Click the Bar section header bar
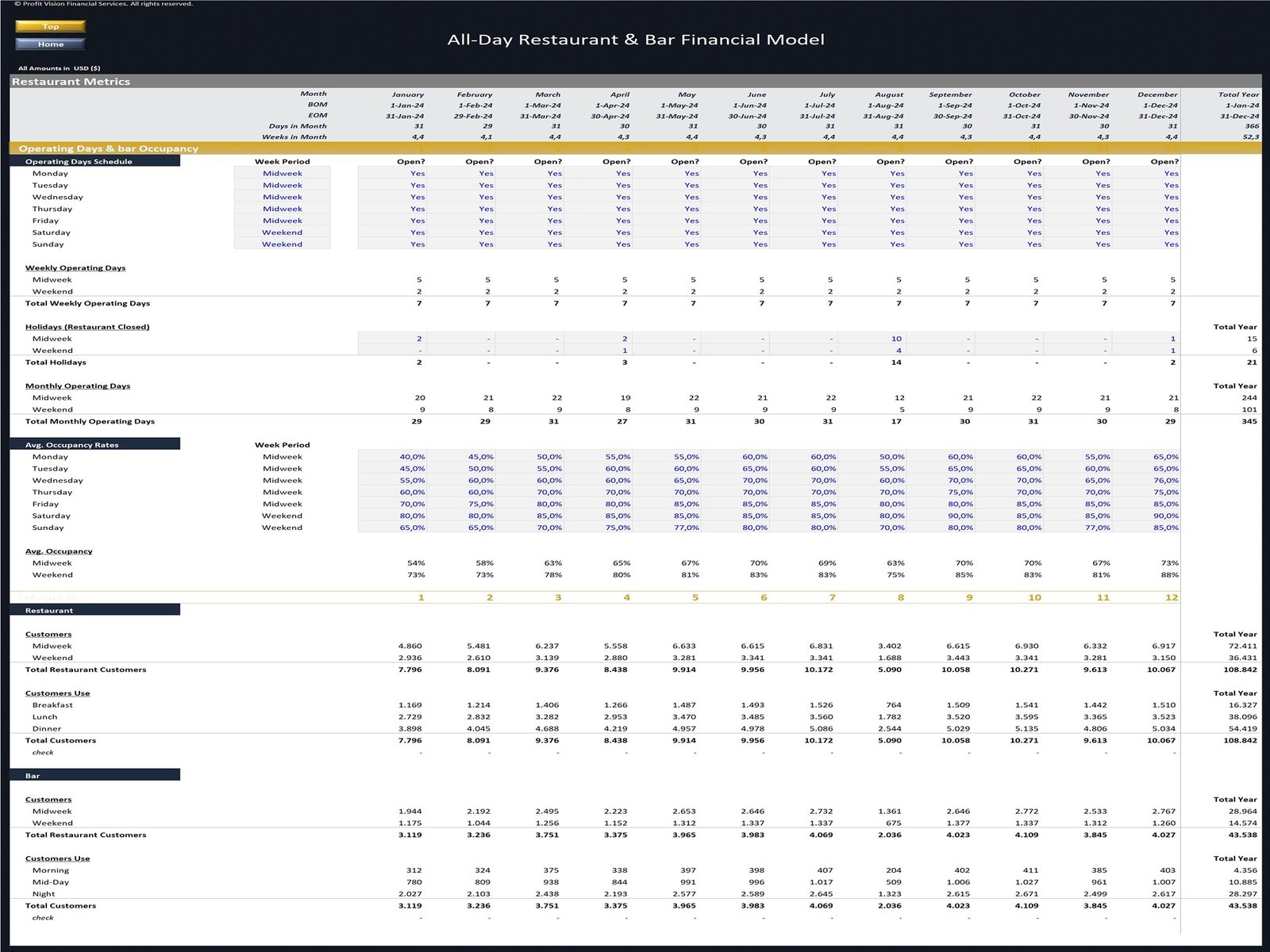 point(95,775)
